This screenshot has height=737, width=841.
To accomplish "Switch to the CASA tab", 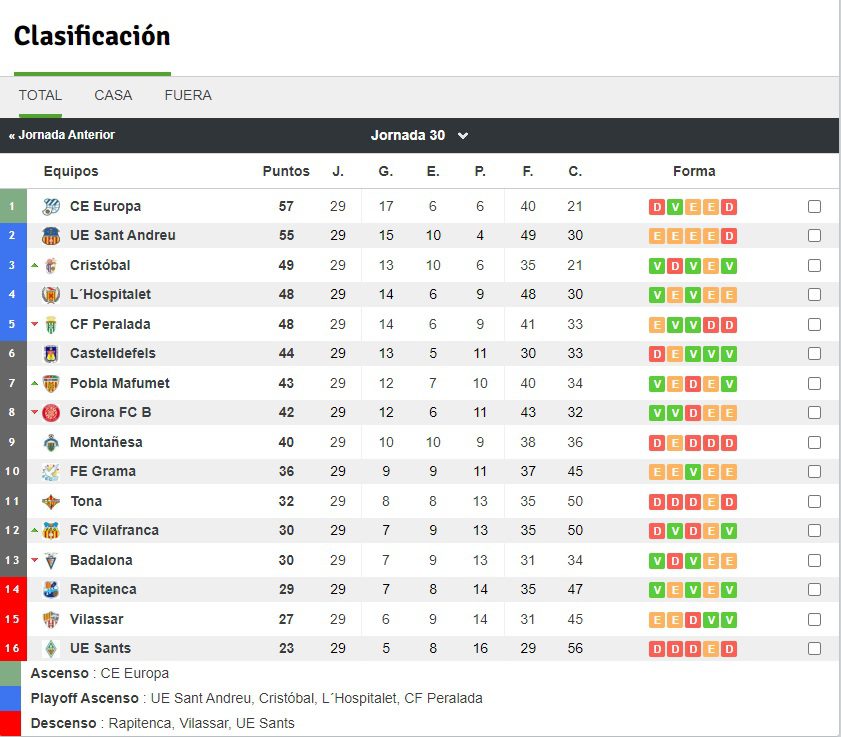I will (x=113, y=95).
